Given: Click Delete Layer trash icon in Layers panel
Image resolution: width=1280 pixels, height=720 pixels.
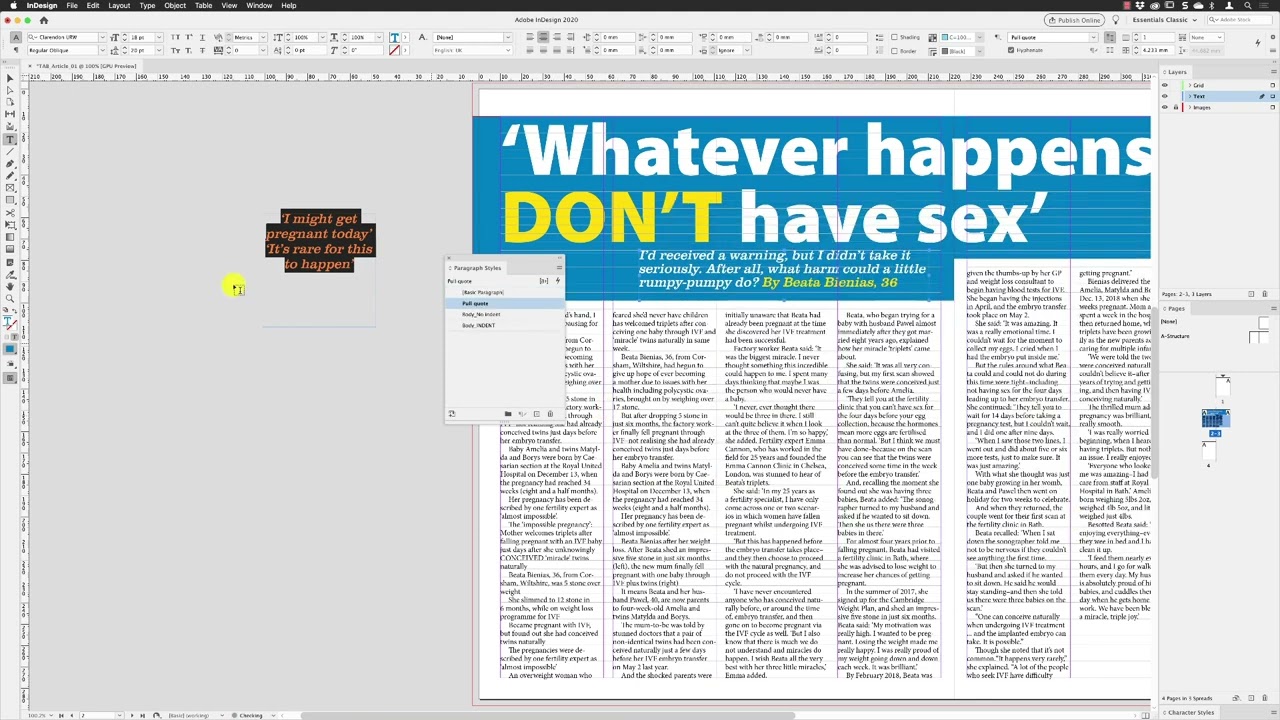Looking at the screenshot, I should tap(1264, 294).
